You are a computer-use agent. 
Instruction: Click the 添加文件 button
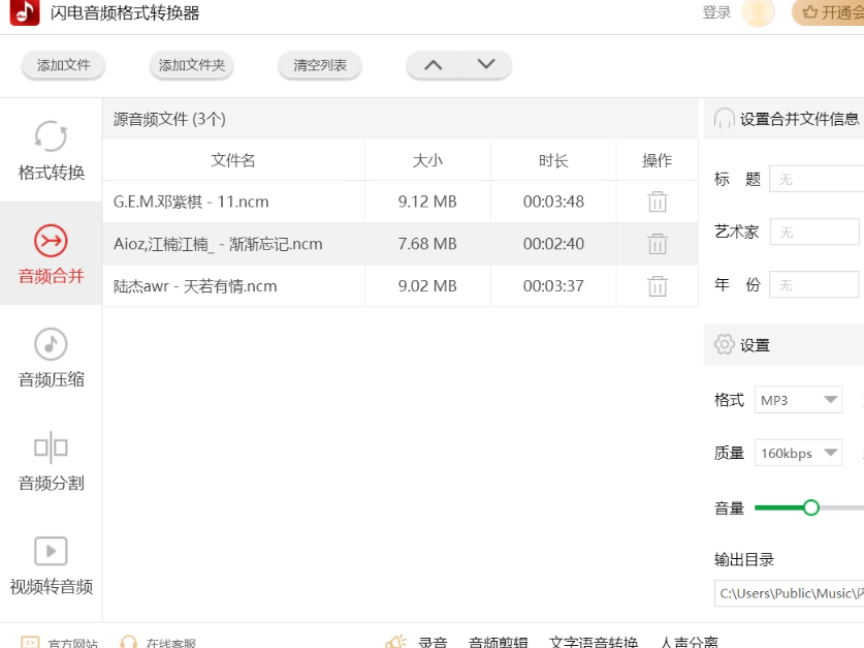(x=63, y=65)
